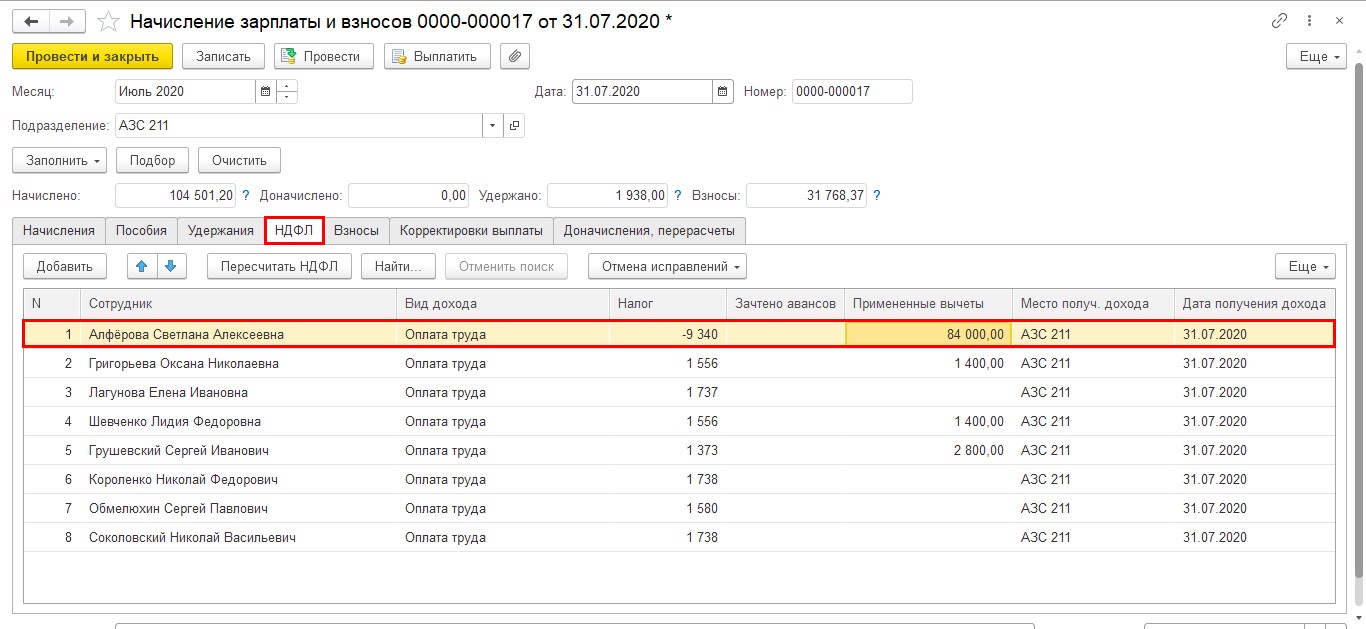The image size is (1366, 629).
Task: Sort by the Налог column header
Action: [667, 304]
